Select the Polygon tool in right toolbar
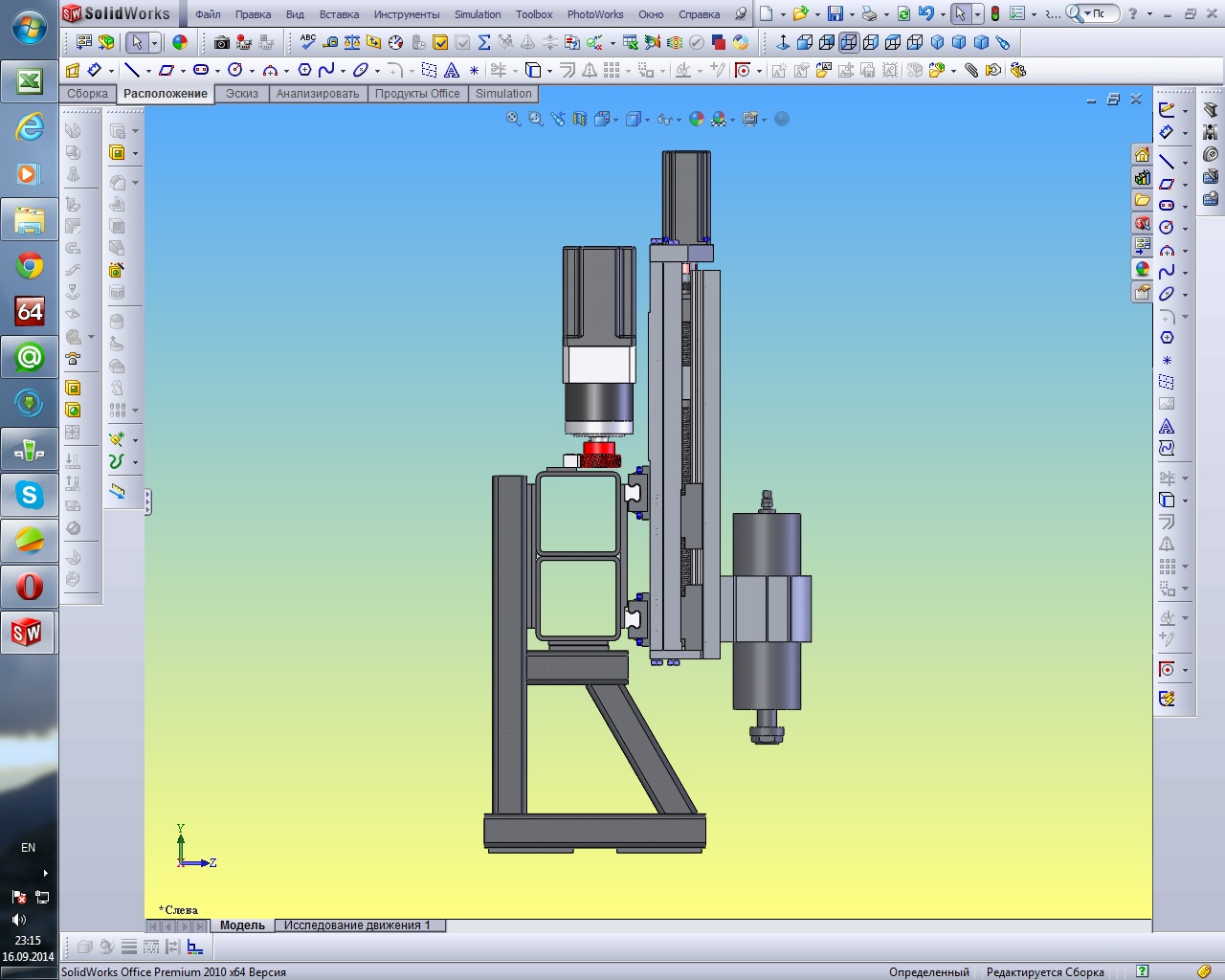Viewport: 1225px width, 980px height. pos(1167,338)
